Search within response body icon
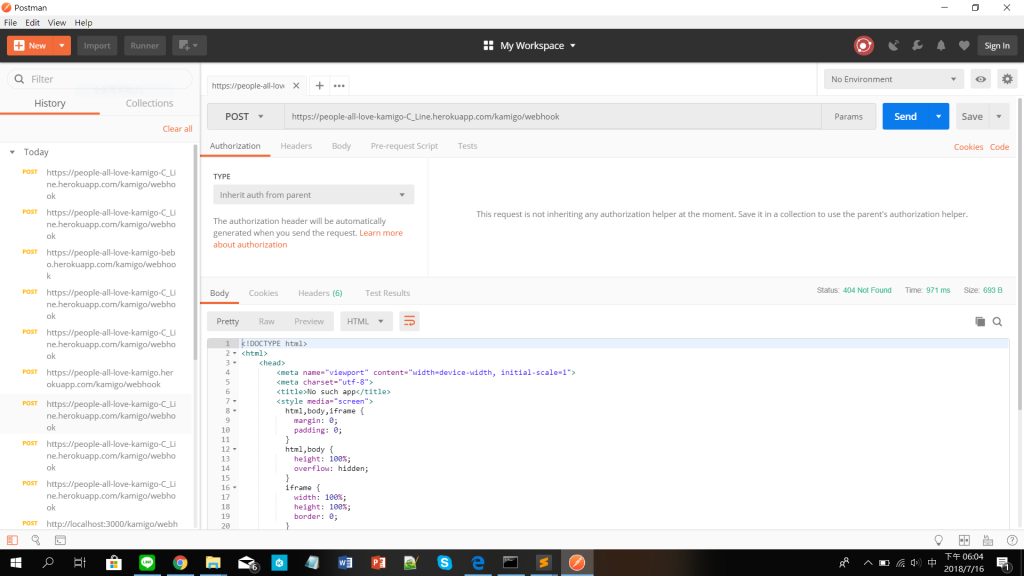Viewport: 1024px width, 576px height. [x=997, y=321]
